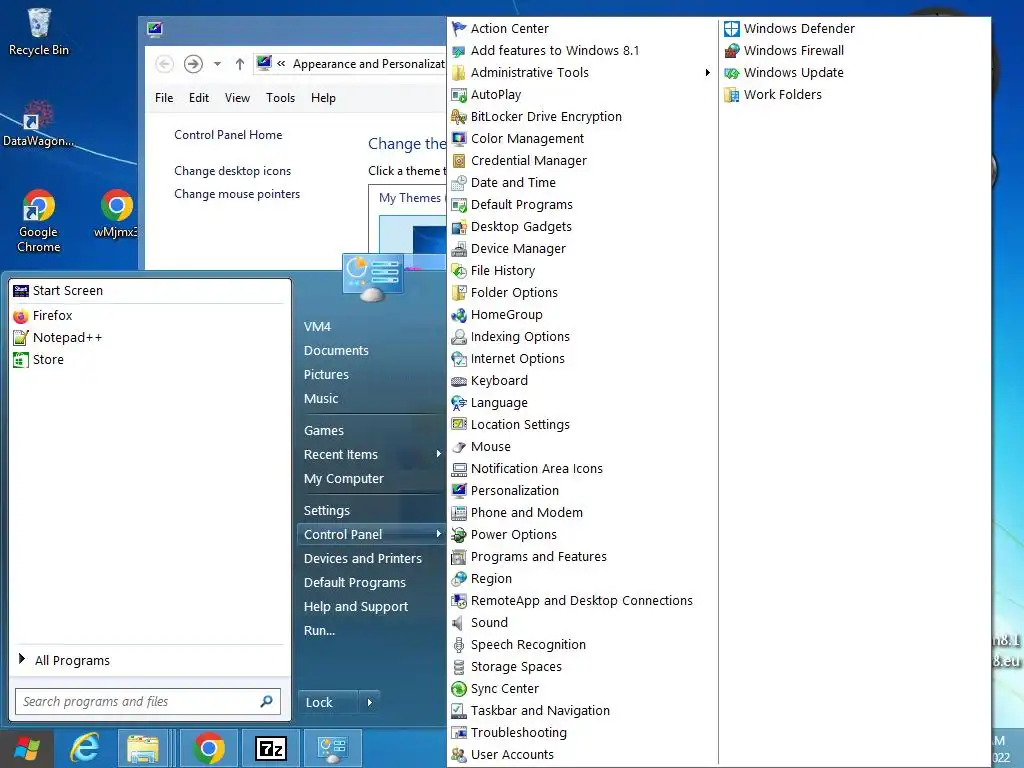The height and width of the screenshot is (768, 1024).
Task: Launch 7-Zip from the taskbar
Action: point(270,748)
